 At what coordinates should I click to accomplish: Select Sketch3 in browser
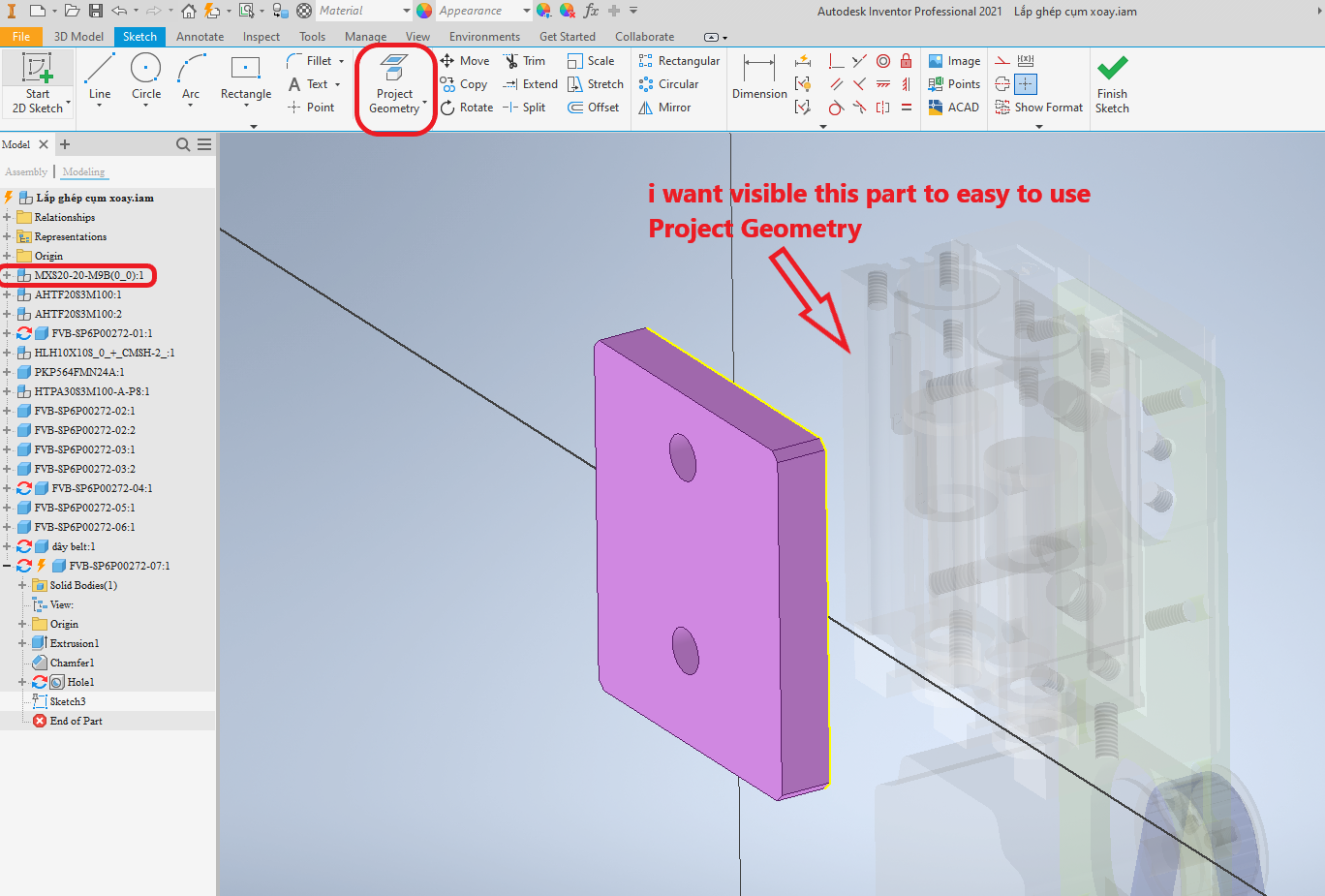68,701
